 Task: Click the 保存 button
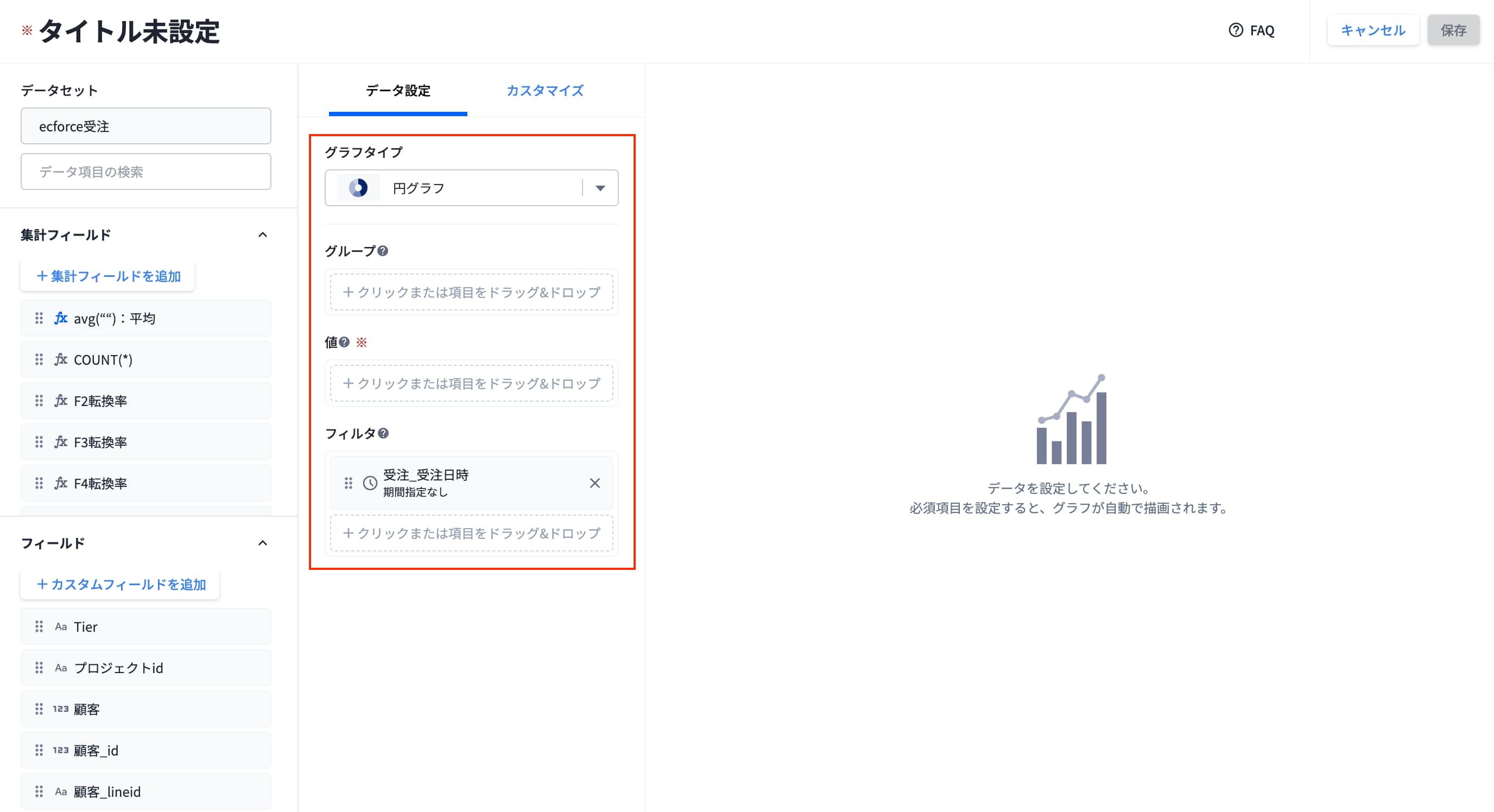1453,30
